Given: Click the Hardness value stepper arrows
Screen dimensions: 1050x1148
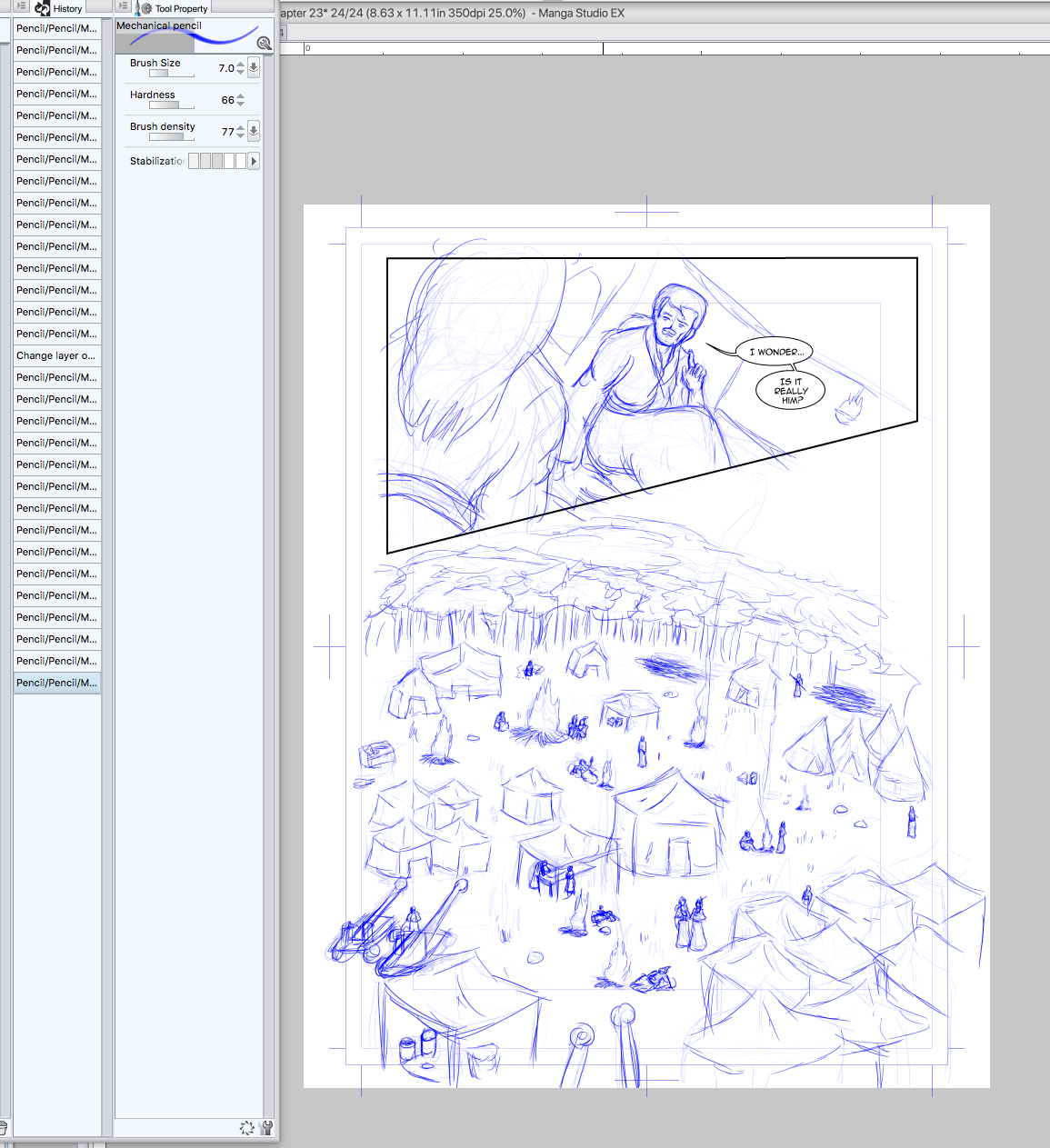Looking at the screenshot, I should tap(240, 100).
